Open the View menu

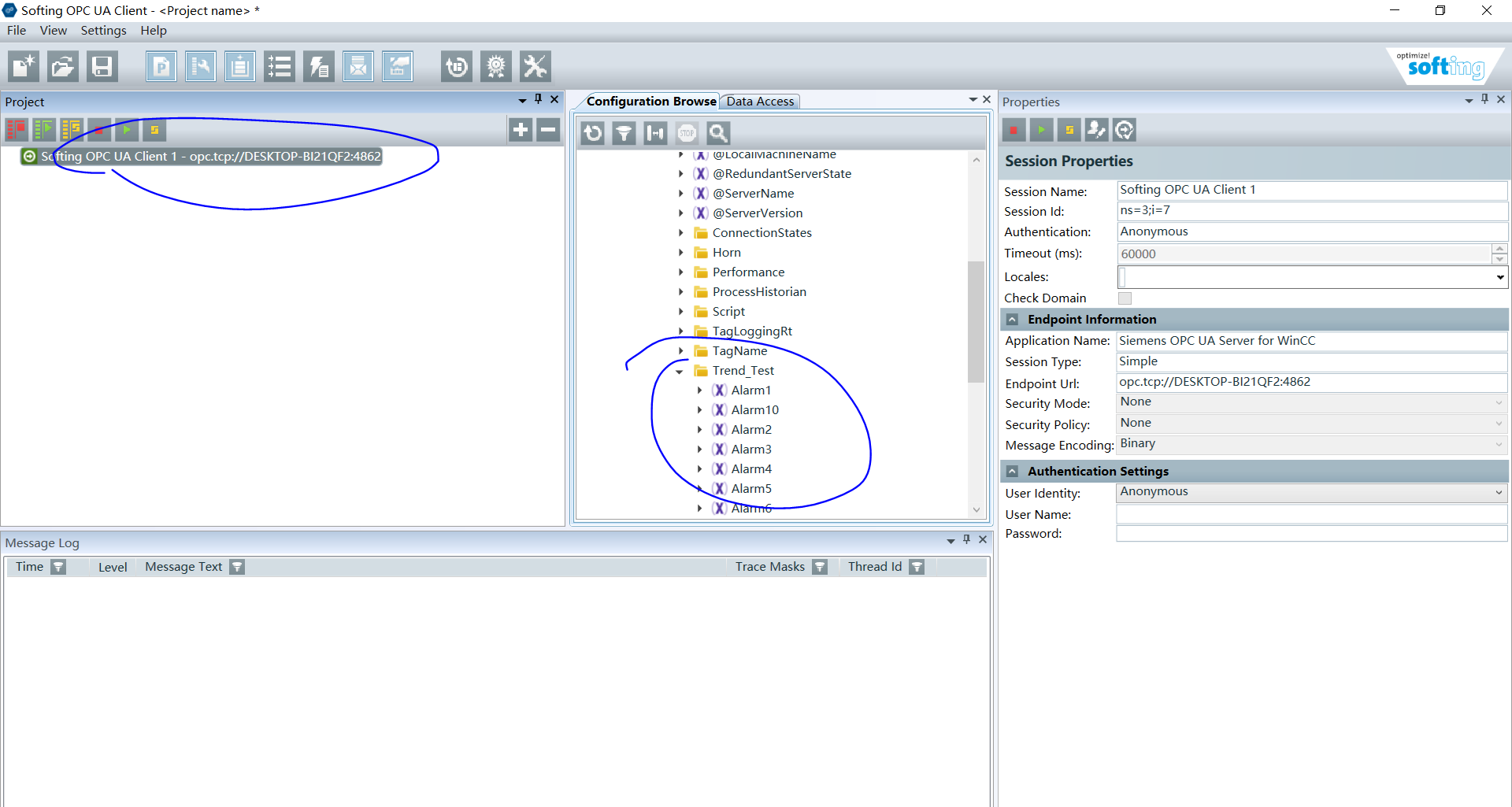(54, 31)
